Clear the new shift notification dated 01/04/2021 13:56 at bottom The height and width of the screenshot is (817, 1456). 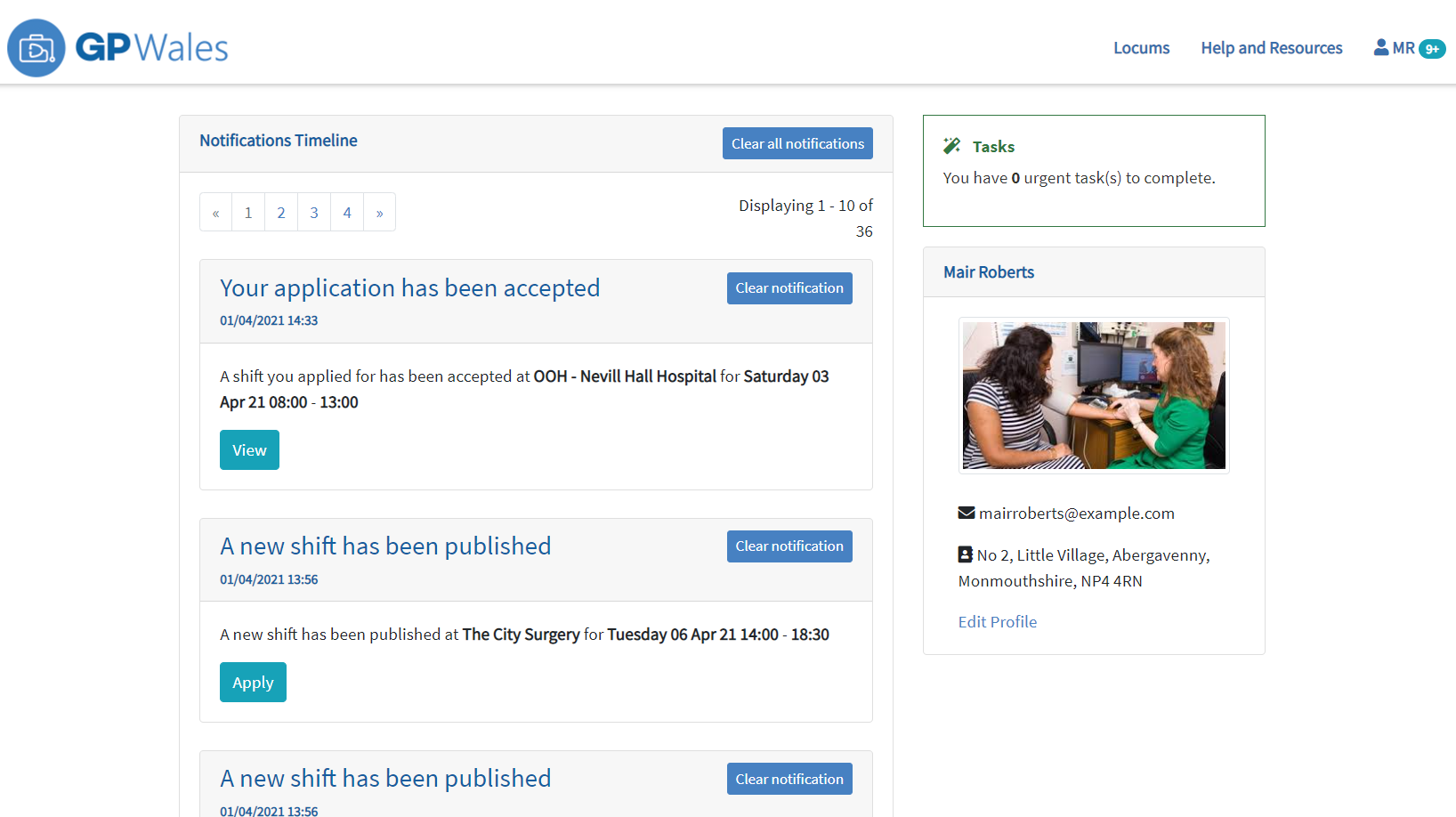(789, 779)
